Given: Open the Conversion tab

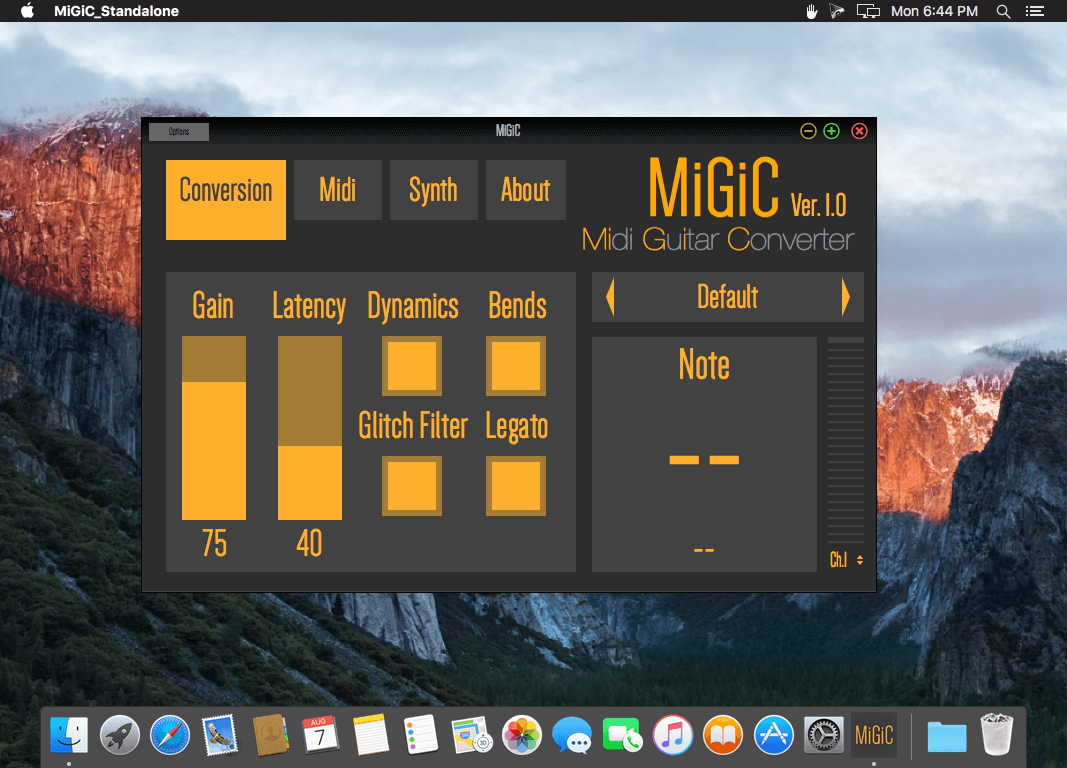Looking at the screenshot, I should coord(226,199).
